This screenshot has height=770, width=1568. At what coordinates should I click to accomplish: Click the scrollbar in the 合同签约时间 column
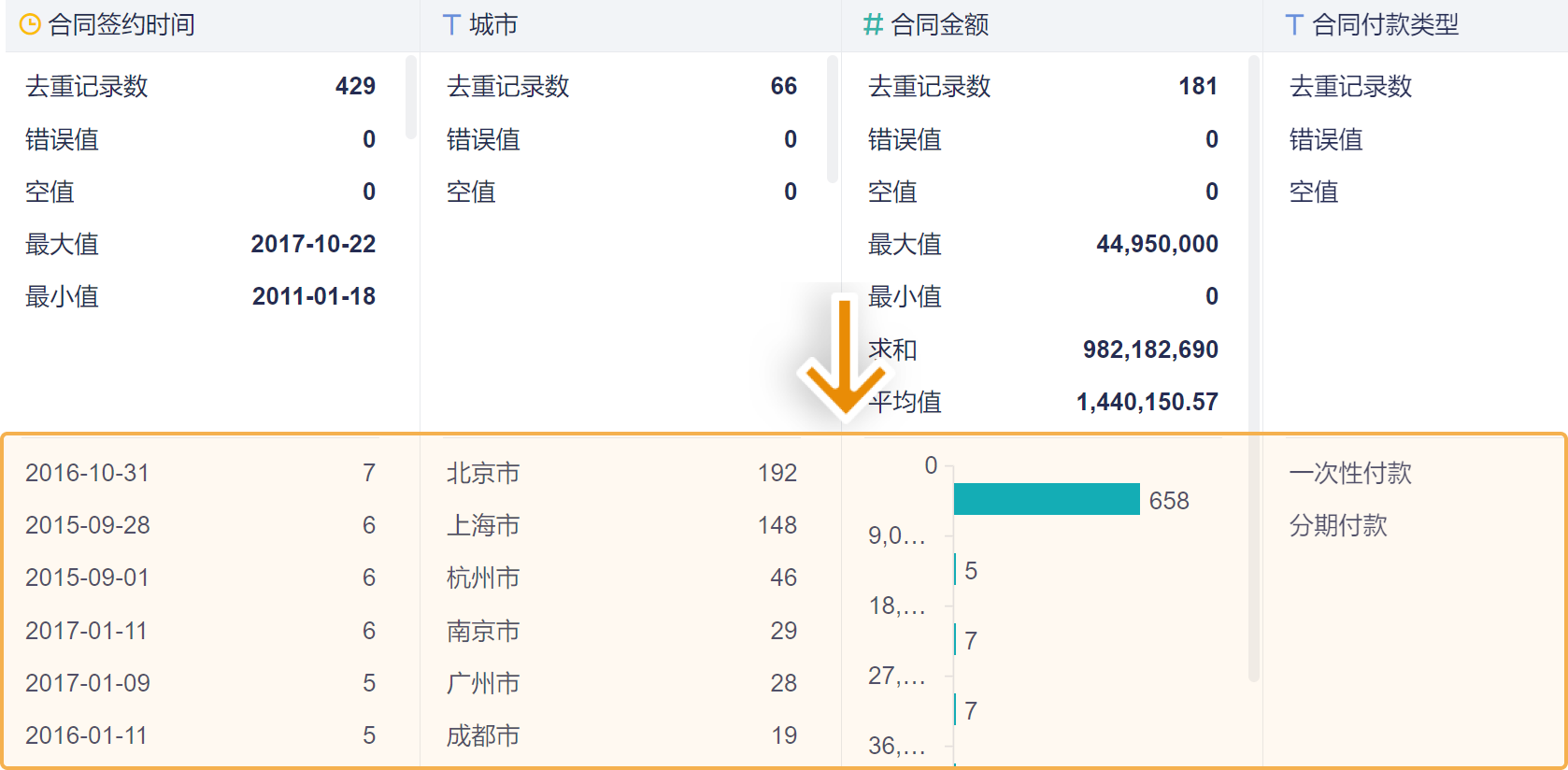(x=411, y=97)
